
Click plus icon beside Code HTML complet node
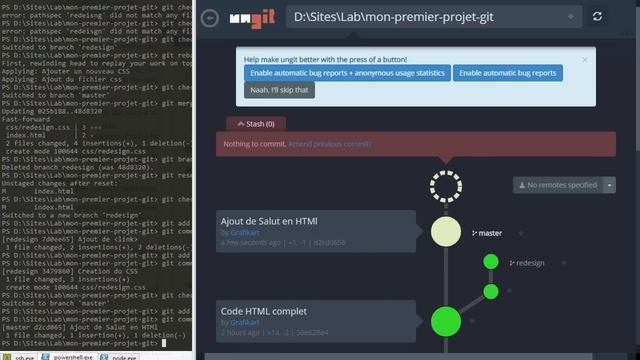click(472, 321)
